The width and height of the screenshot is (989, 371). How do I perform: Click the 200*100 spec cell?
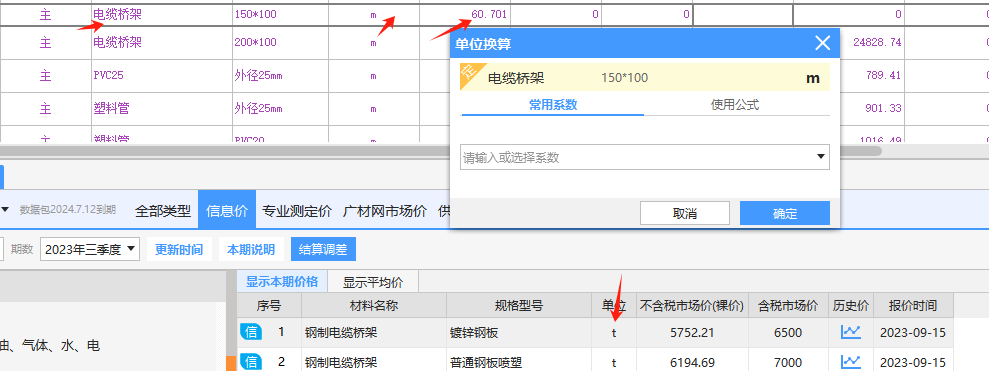(x=280, y=42)
